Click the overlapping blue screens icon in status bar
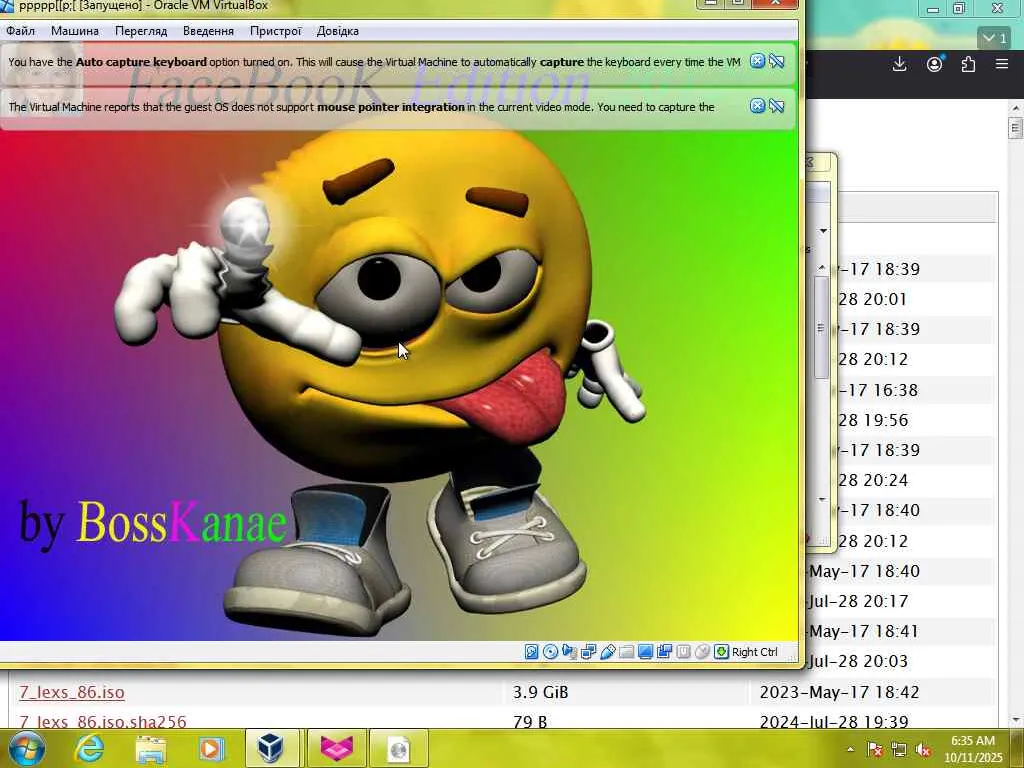This screenshot has width=1024, height=768. 664,652
